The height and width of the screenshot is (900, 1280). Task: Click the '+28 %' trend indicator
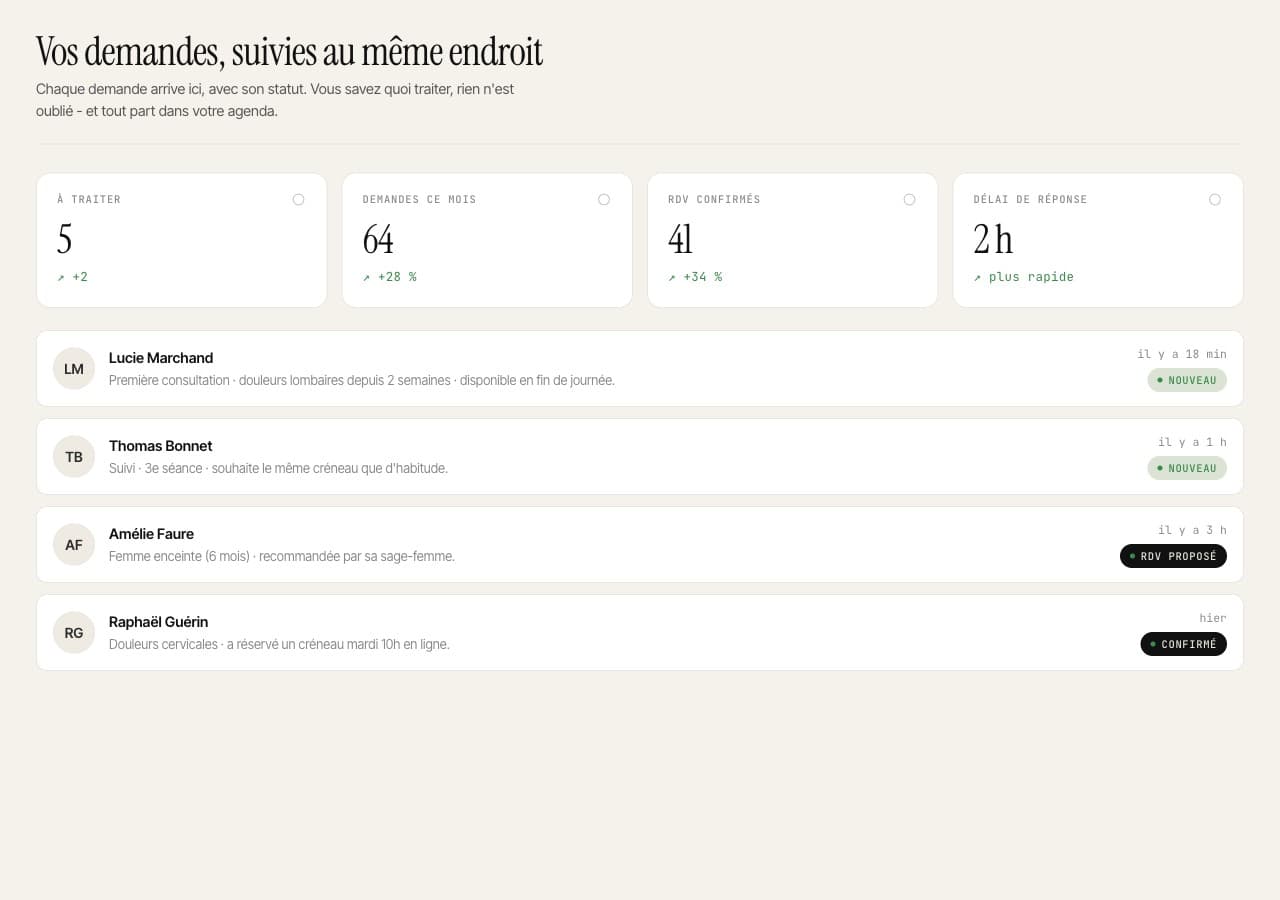coord(389,277)
